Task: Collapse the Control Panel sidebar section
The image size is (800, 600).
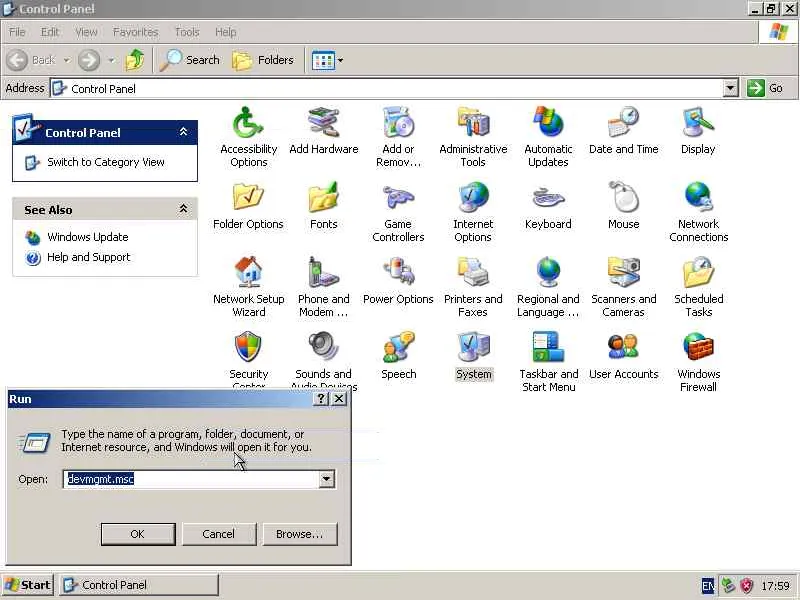Action: point(184,132)
